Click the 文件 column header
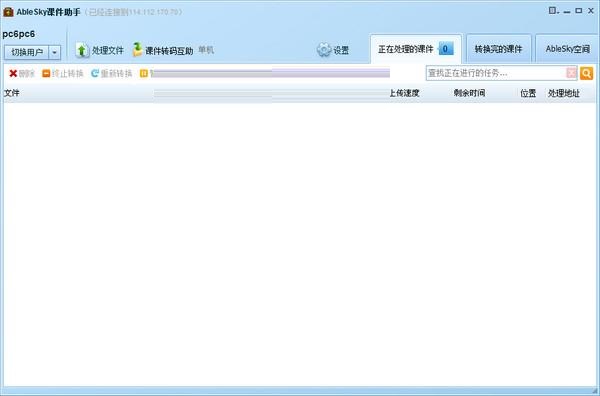The width and height of the screenshot is (600, 396). pyautogui.click(x=11, y=93)
